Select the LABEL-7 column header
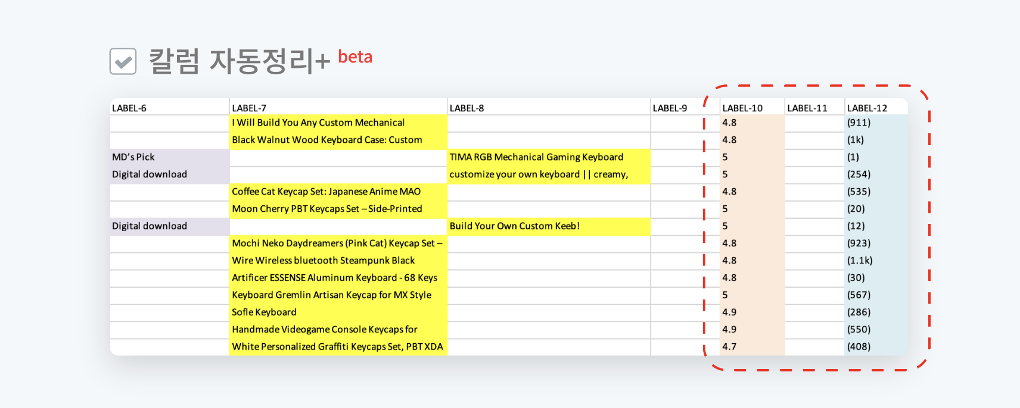 tap(250, 108)
